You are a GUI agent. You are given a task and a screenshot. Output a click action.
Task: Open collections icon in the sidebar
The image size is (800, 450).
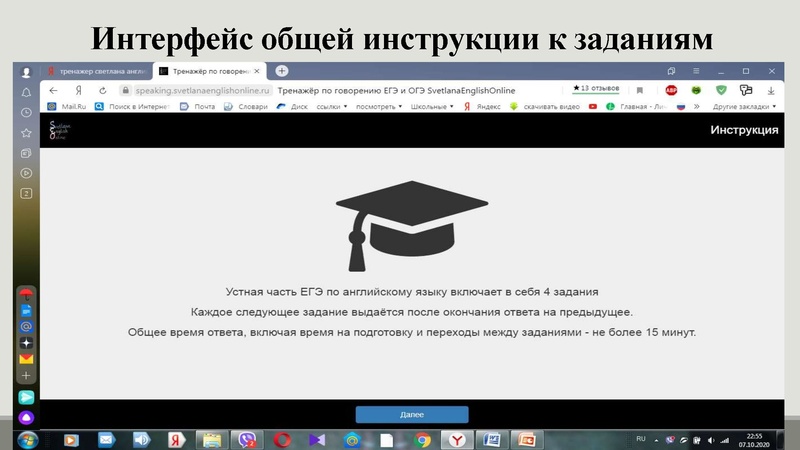pos(26,153)
